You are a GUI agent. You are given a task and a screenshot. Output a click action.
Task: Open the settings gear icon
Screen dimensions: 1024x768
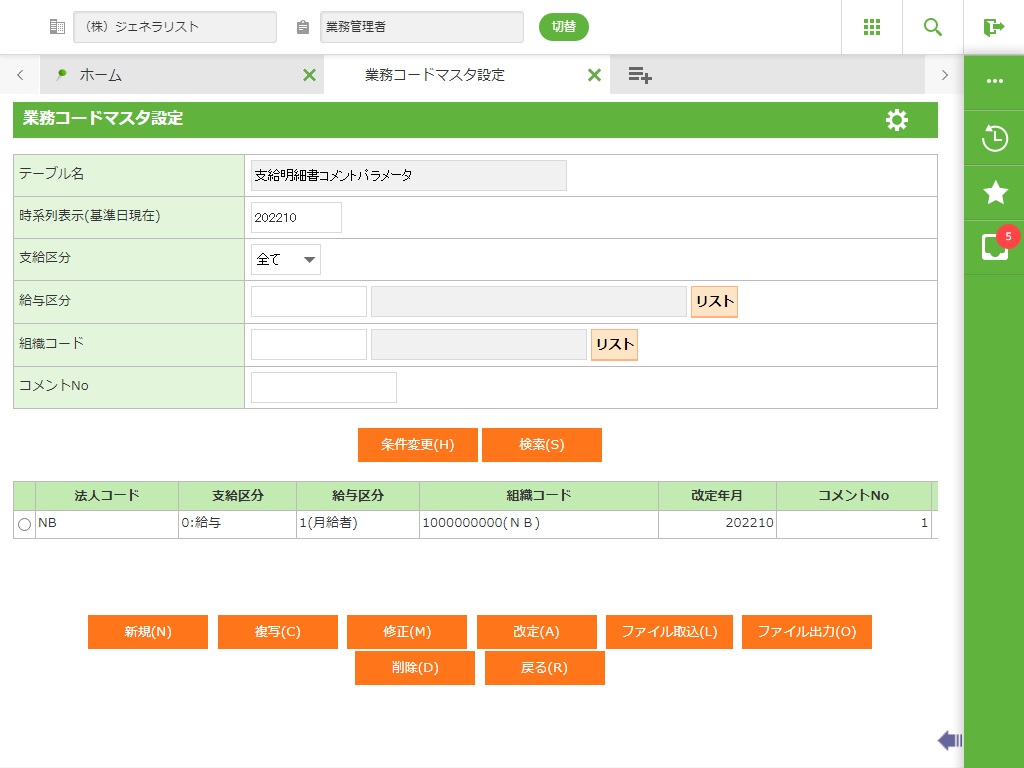[897, 120]
